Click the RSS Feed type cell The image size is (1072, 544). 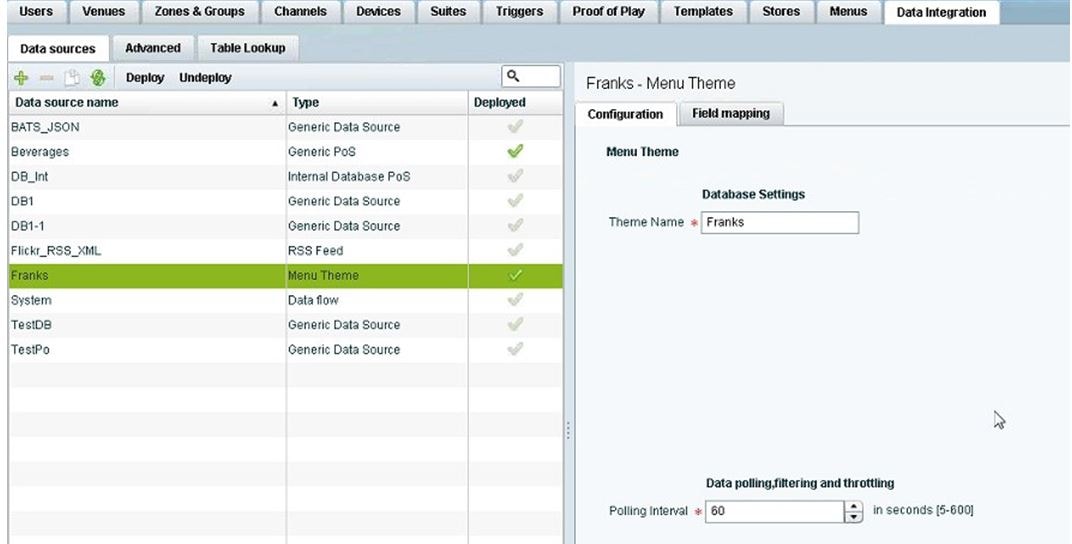pyautogui.click(x=377, y=251)
